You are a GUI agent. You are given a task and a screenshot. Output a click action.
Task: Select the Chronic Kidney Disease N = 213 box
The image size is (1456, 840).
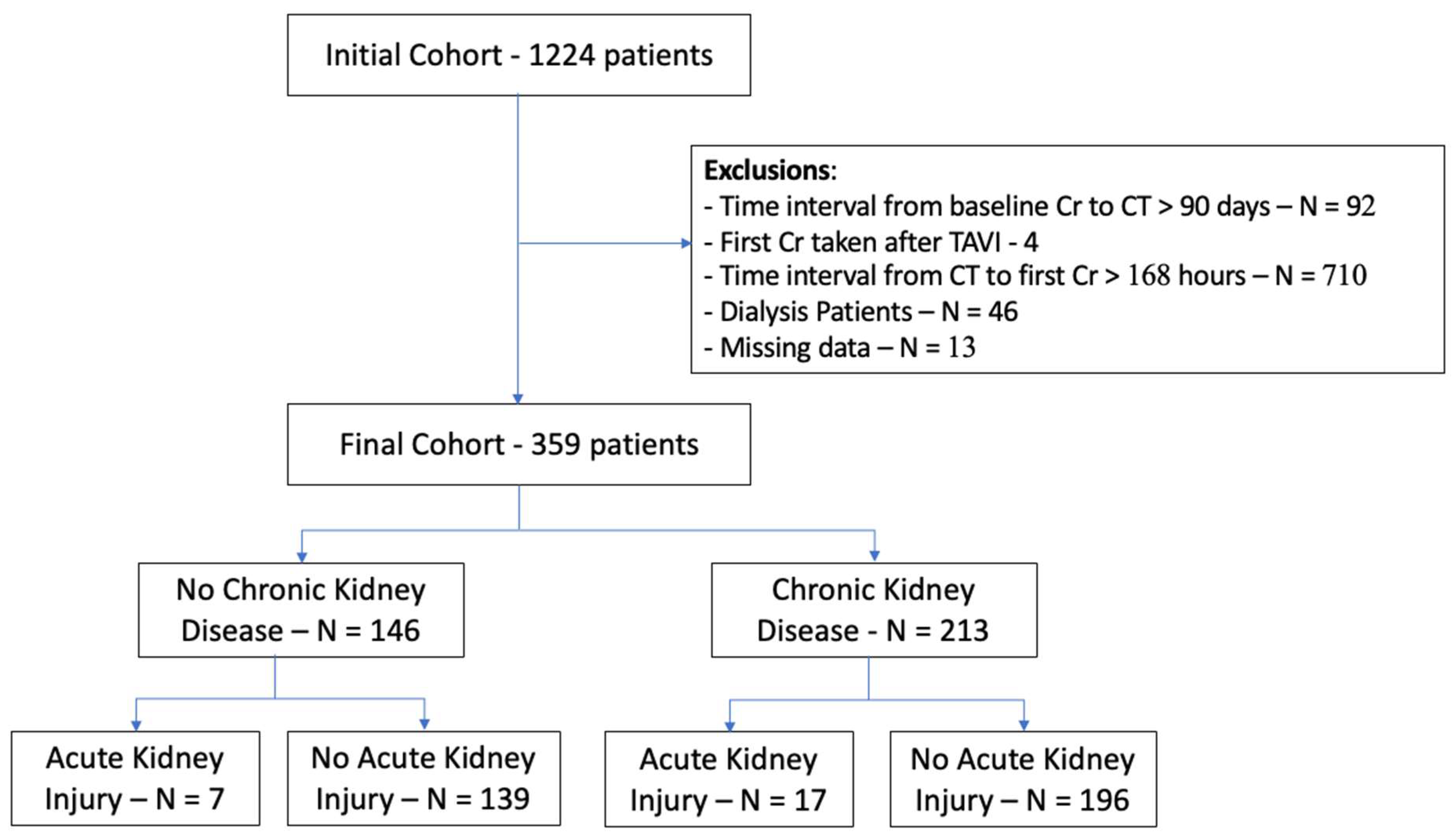tap(873, 610)
